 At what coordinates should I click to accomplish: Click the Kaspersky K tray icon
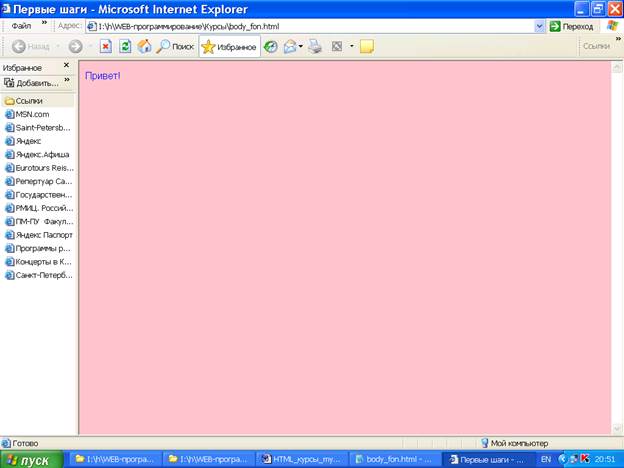pyautogui.click(x=585, y=459)
